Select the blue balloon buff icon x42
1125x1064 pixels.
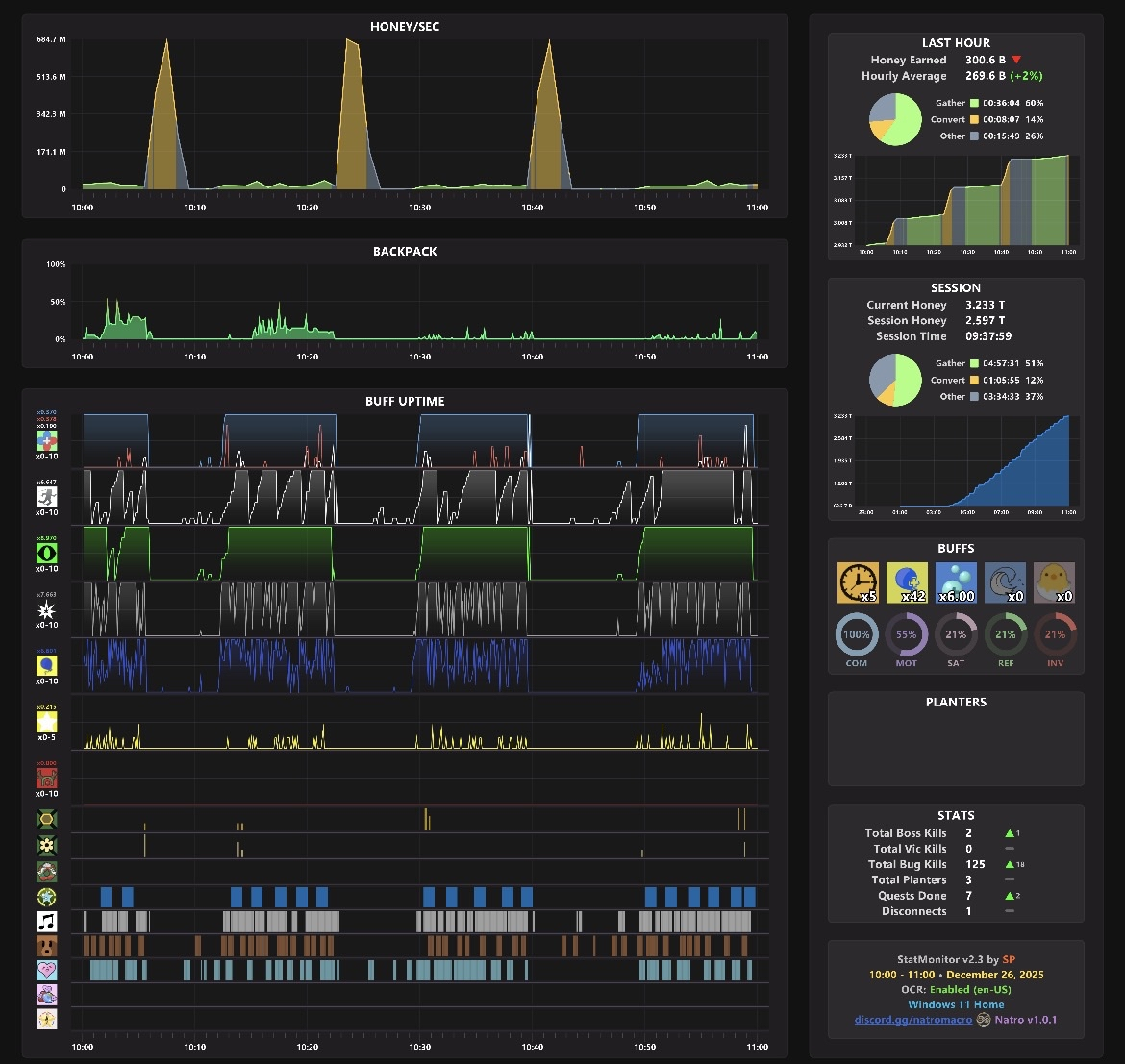(907, 582)
